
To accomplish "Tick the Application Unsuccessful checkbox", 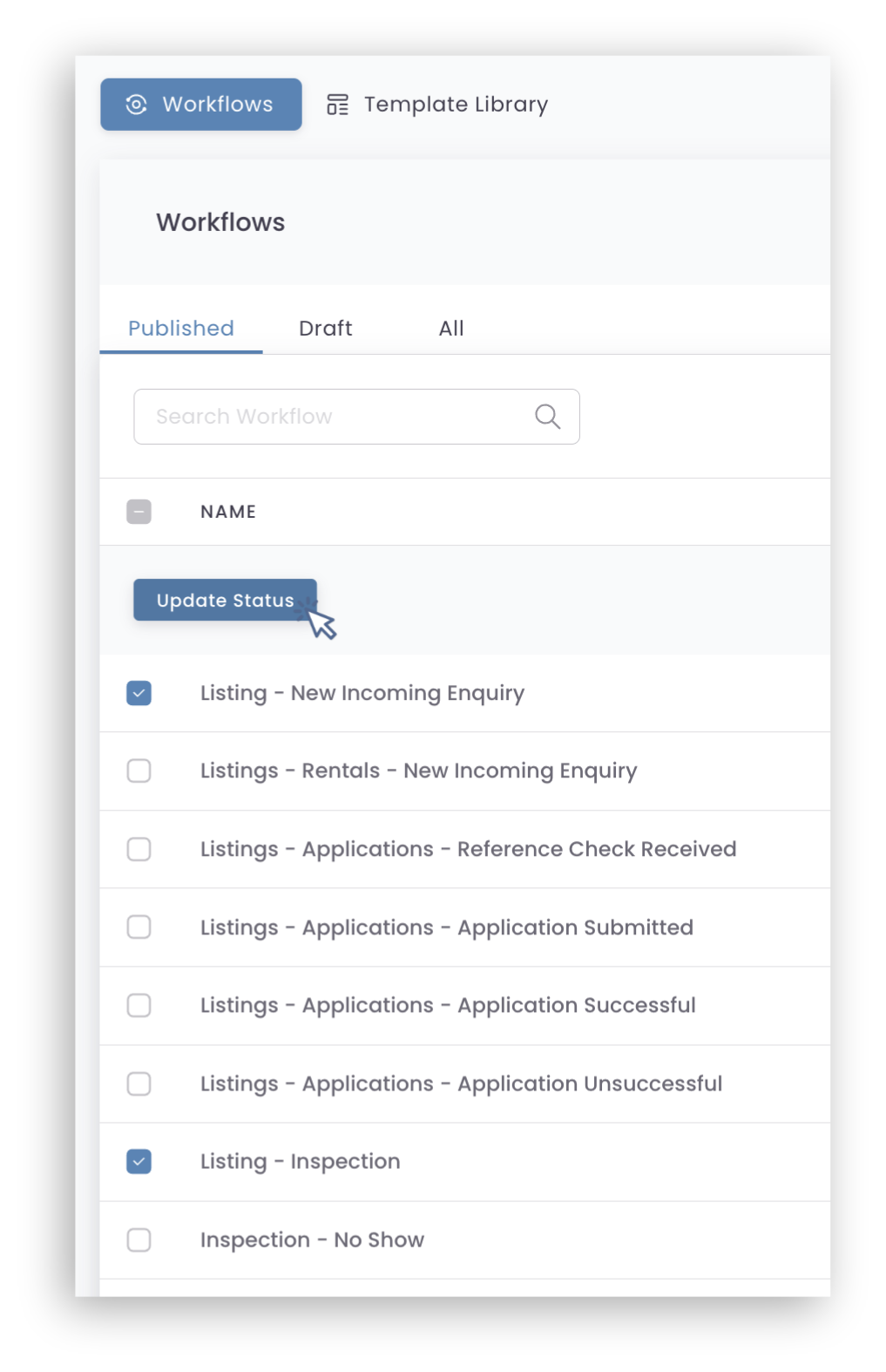I will (x=139, y=1083).
